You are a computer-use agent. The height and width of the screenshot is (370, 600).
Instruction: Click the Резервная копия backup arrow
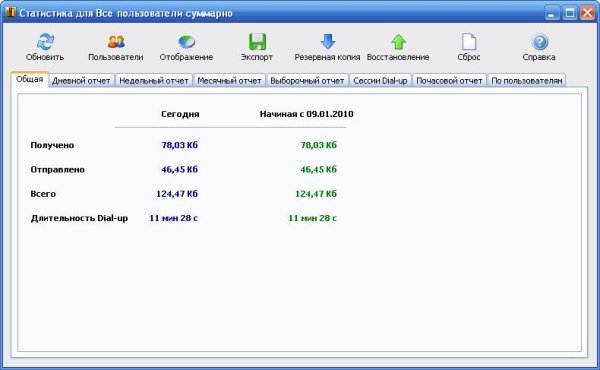point(328,41)
